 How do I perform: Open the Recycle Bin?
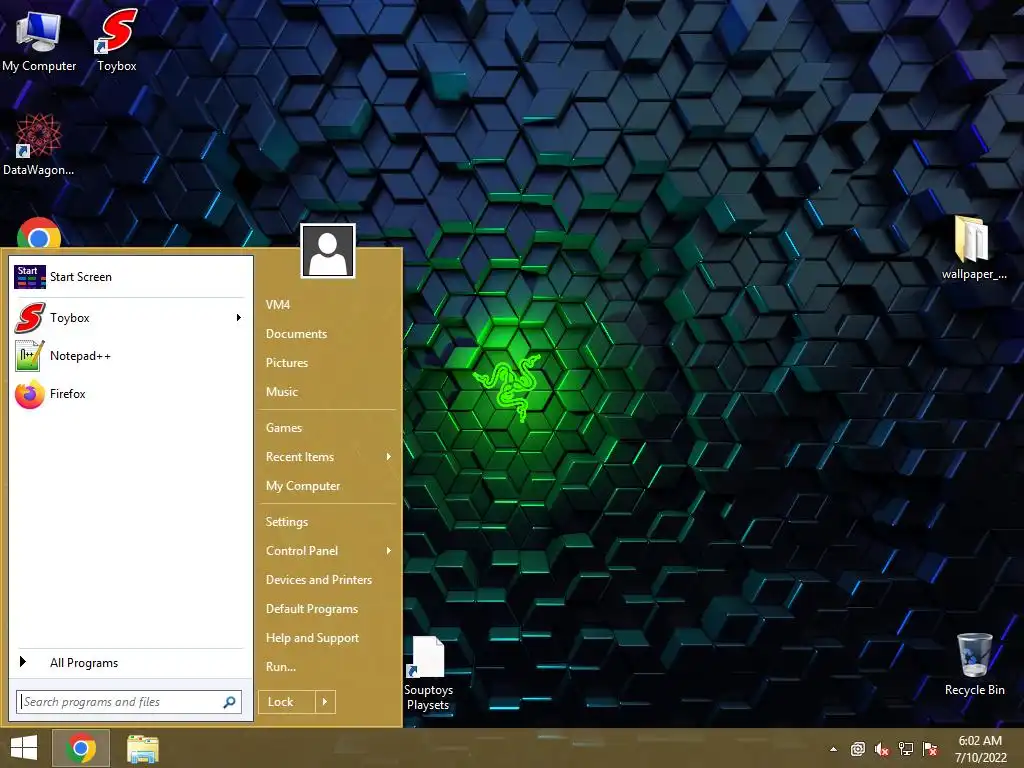[974, 664]
